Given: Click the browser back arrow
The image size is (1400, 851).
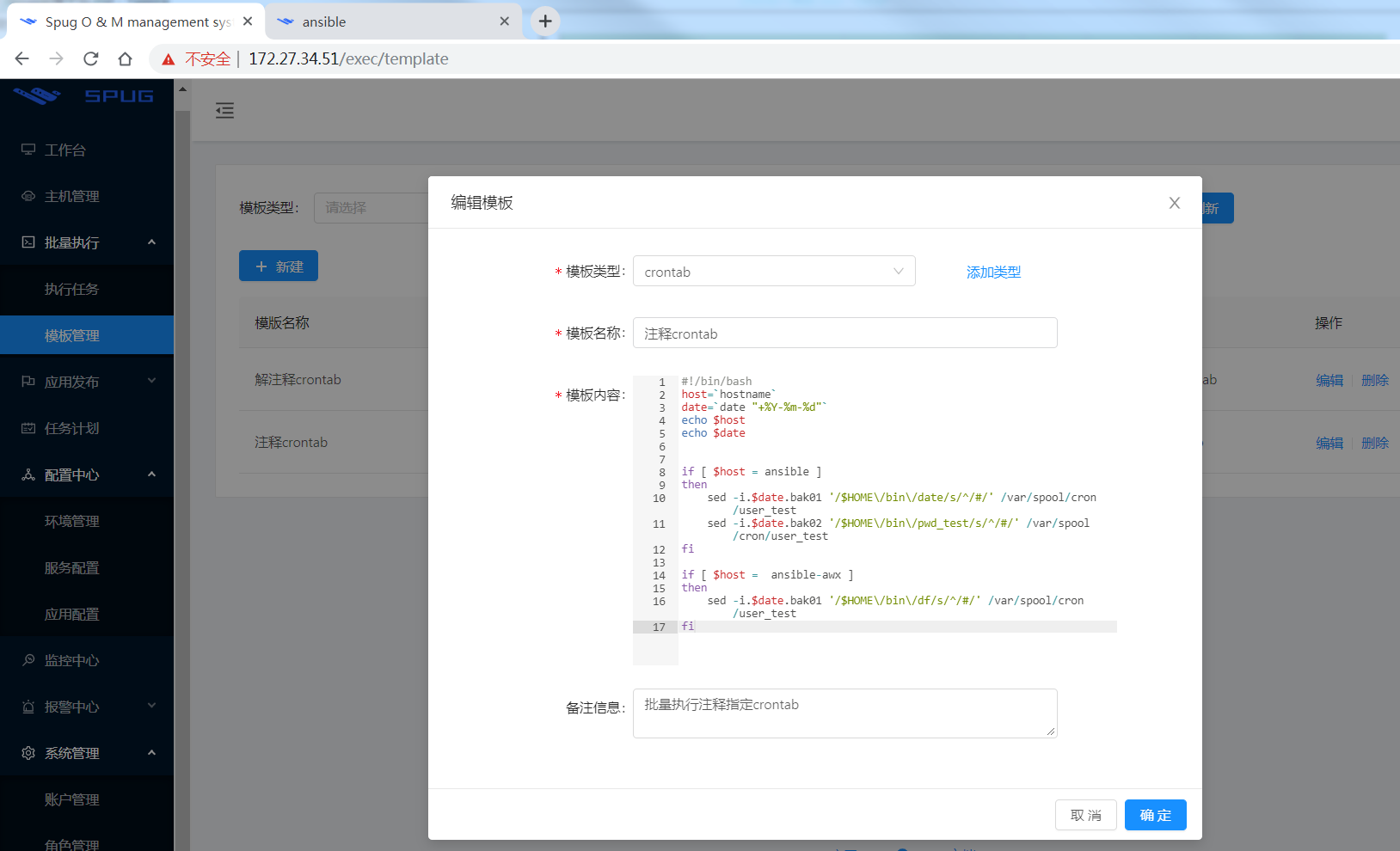Looking at the screenshot, I should 22,58.
